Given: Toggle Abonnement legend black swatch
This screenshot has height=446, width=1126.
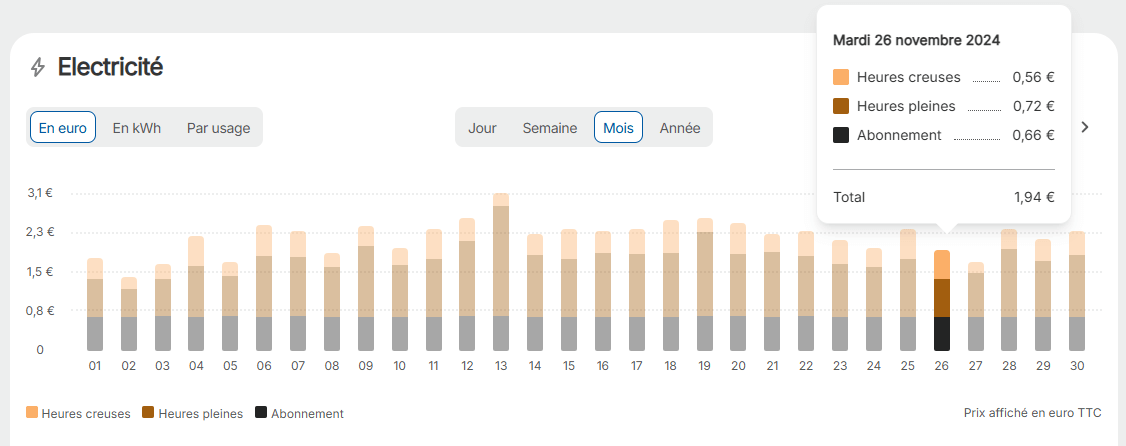Looking at the screenshot, I should click(x=261, y=412).
